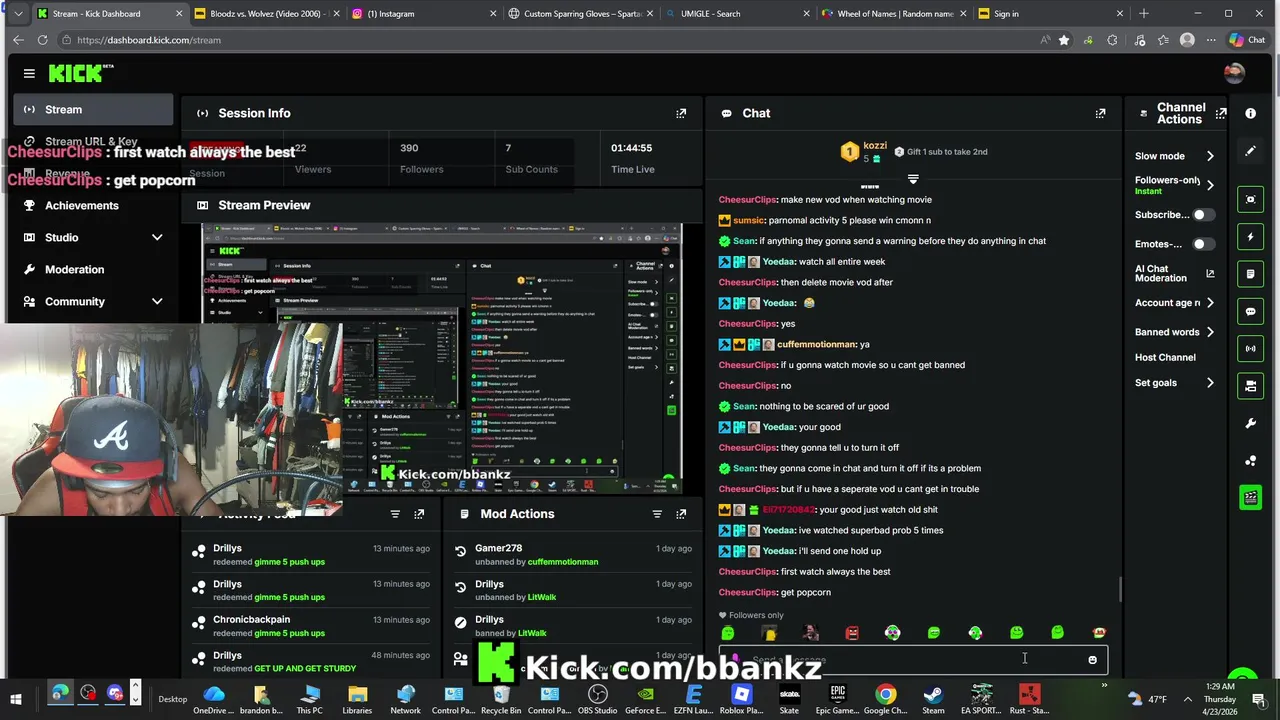1280x720 pixels.
Task: Click chat scrollbar thumb
Action: click(1120, 590)
